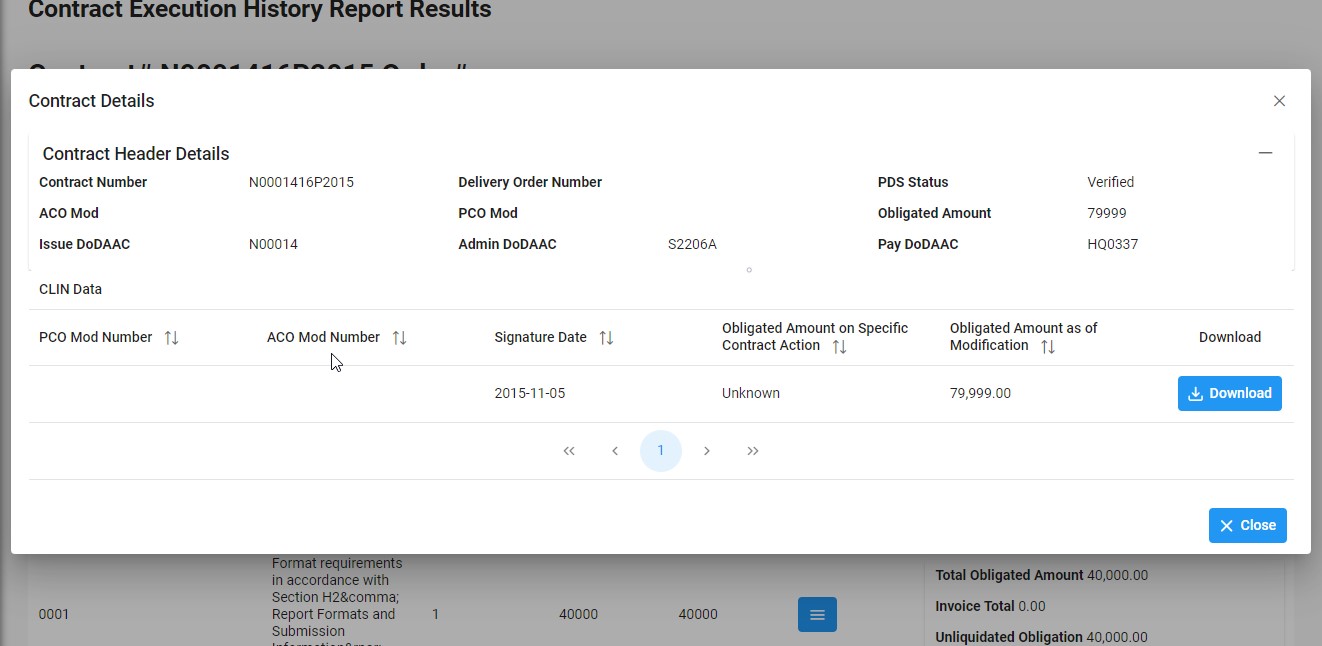Click the Signature Date value 2015-11-05
The image size is (1322, 646).
tap(530, 393)
